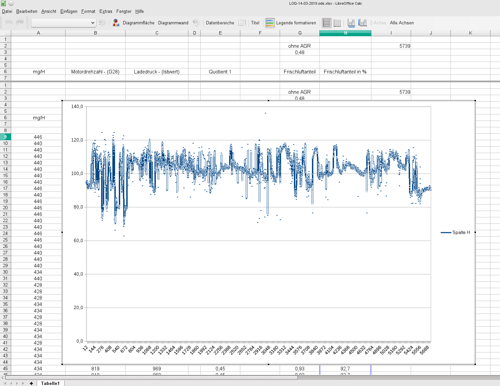Image resolution: width=500 pixels, height=386 pixels.
Task: Select column header E
Action: coord(220,33)
